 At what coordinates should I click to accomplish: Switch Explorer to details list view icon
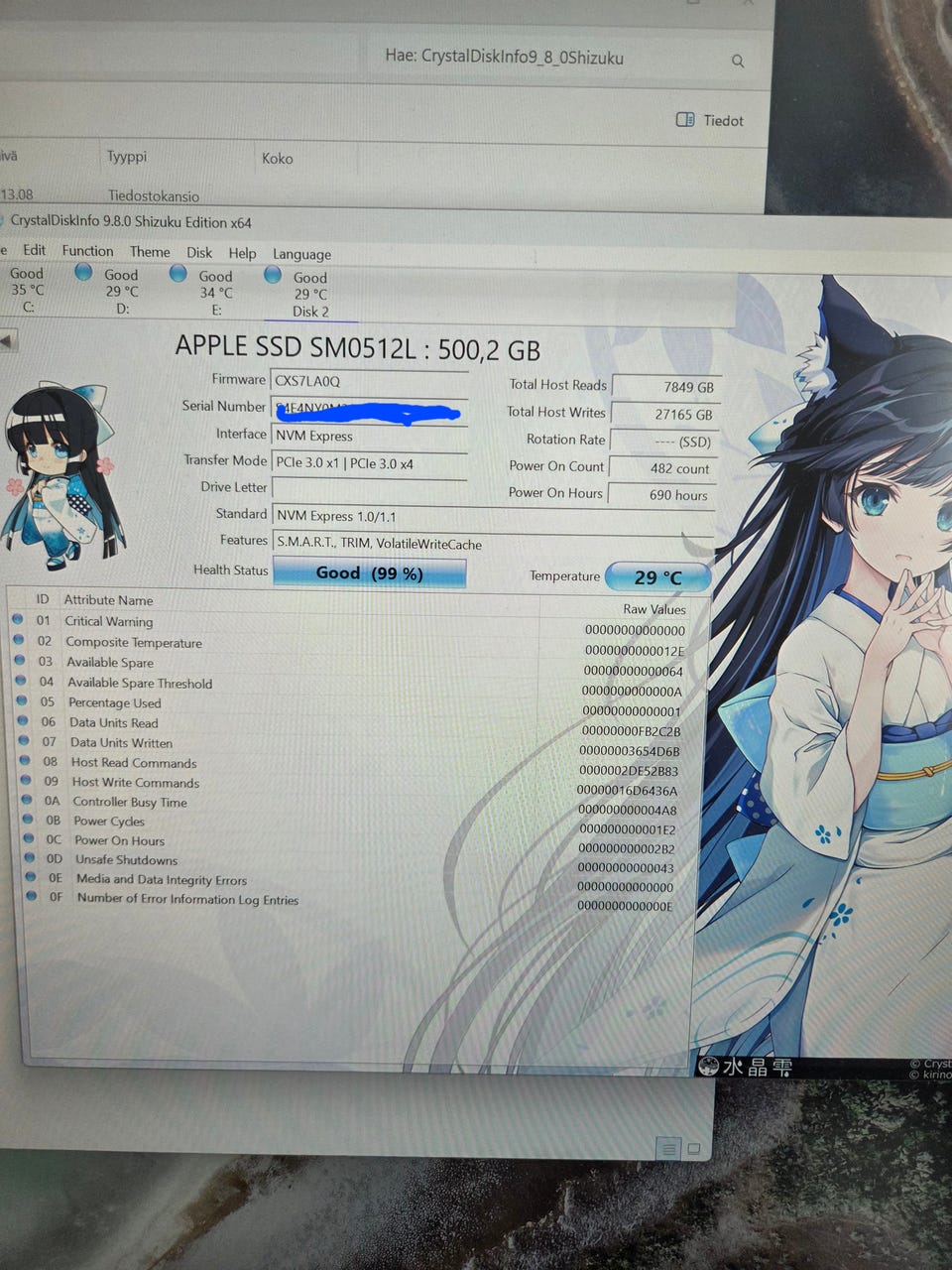668,1149
